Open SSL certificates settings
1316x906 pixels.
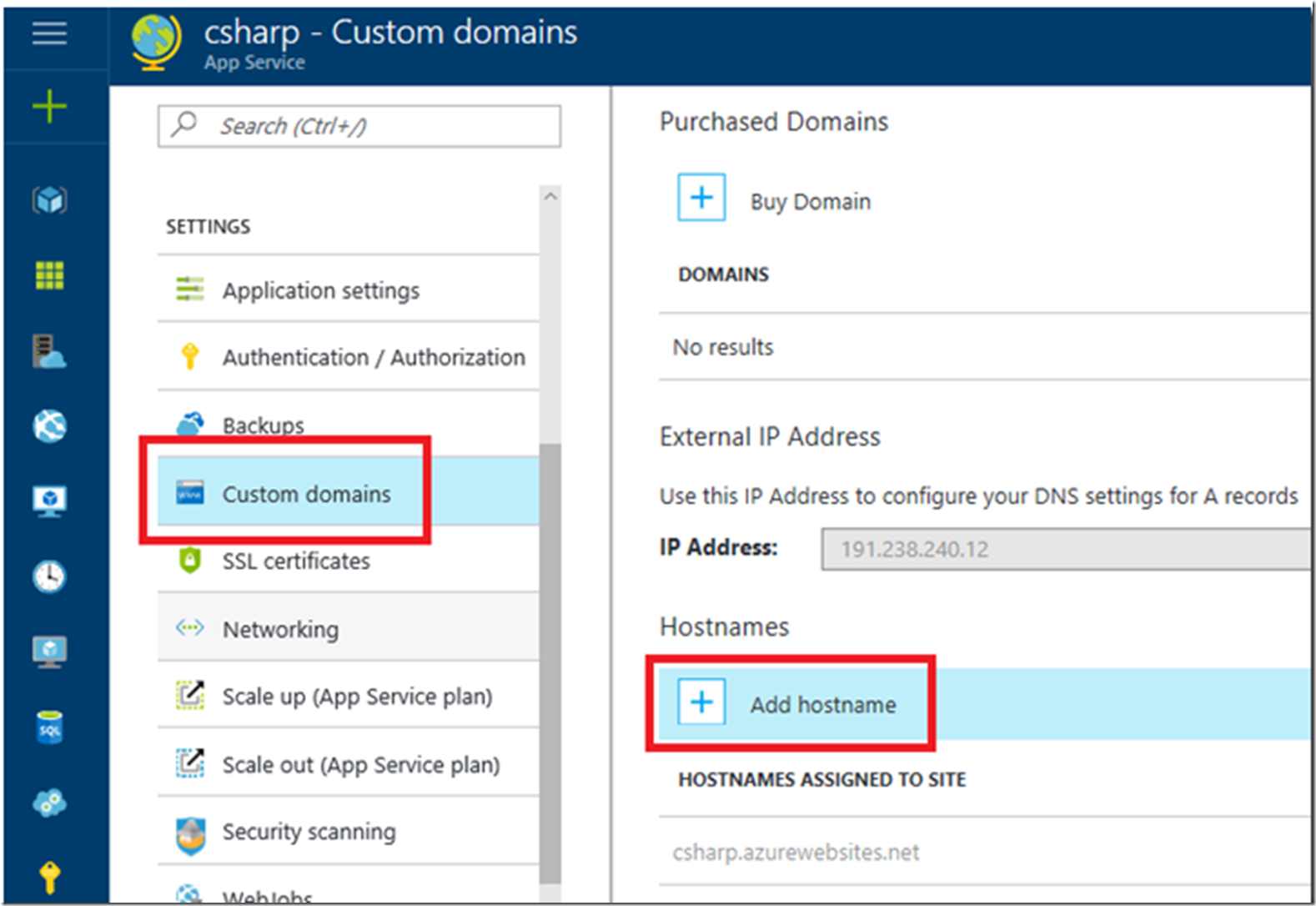(348, 560)
